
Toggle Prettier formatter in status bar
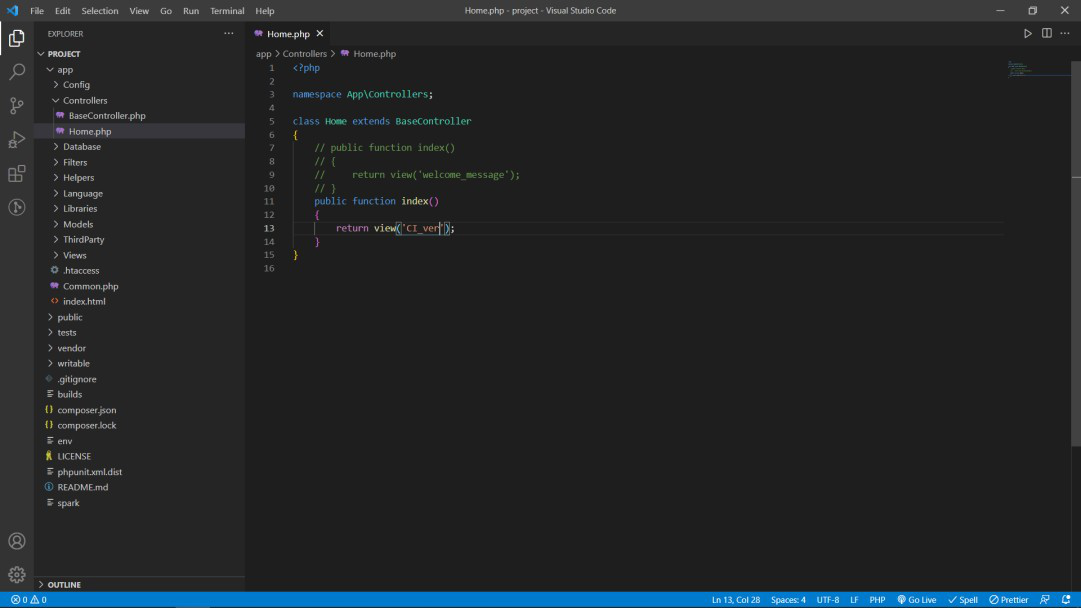pyautogui.click(x=1008, y=600)
